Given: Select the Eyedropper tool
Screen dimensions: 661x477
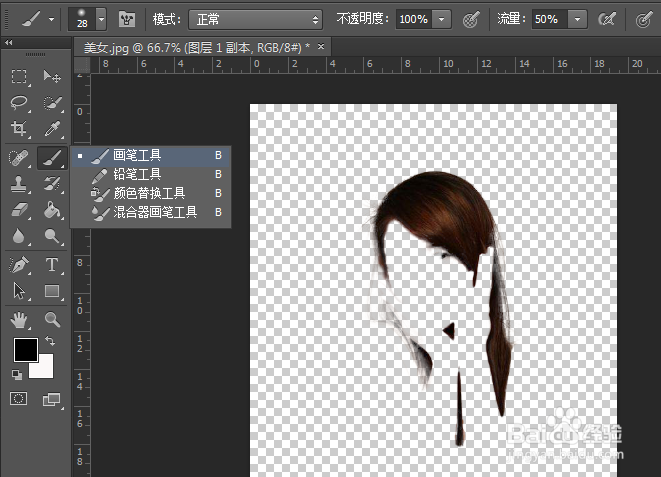Looking at the screenshot, I should pyautogui.click(x=52, y=129).
